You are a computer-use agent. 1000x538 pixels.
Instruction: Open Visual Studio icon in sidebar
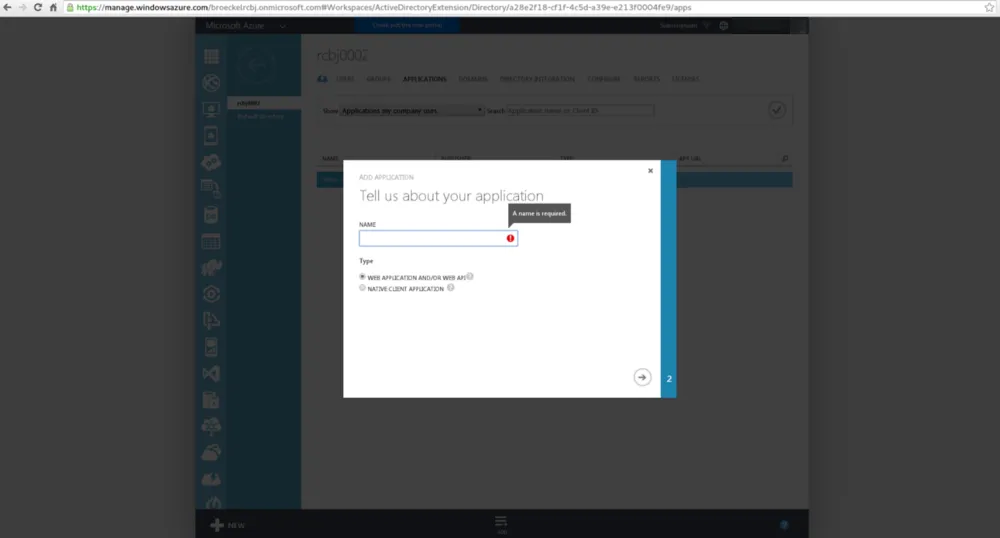point(211,374)
